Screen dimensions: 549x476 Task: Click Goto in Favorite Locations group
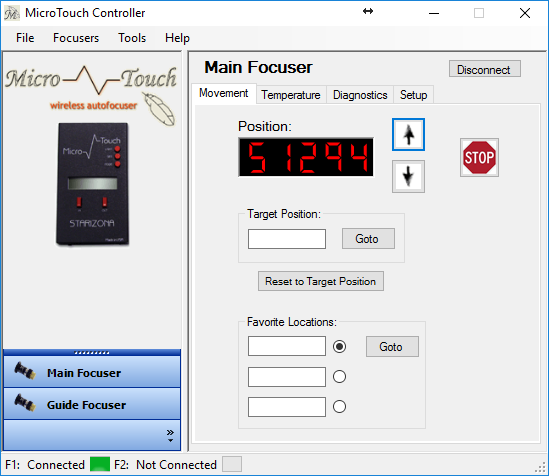point(392,346)
